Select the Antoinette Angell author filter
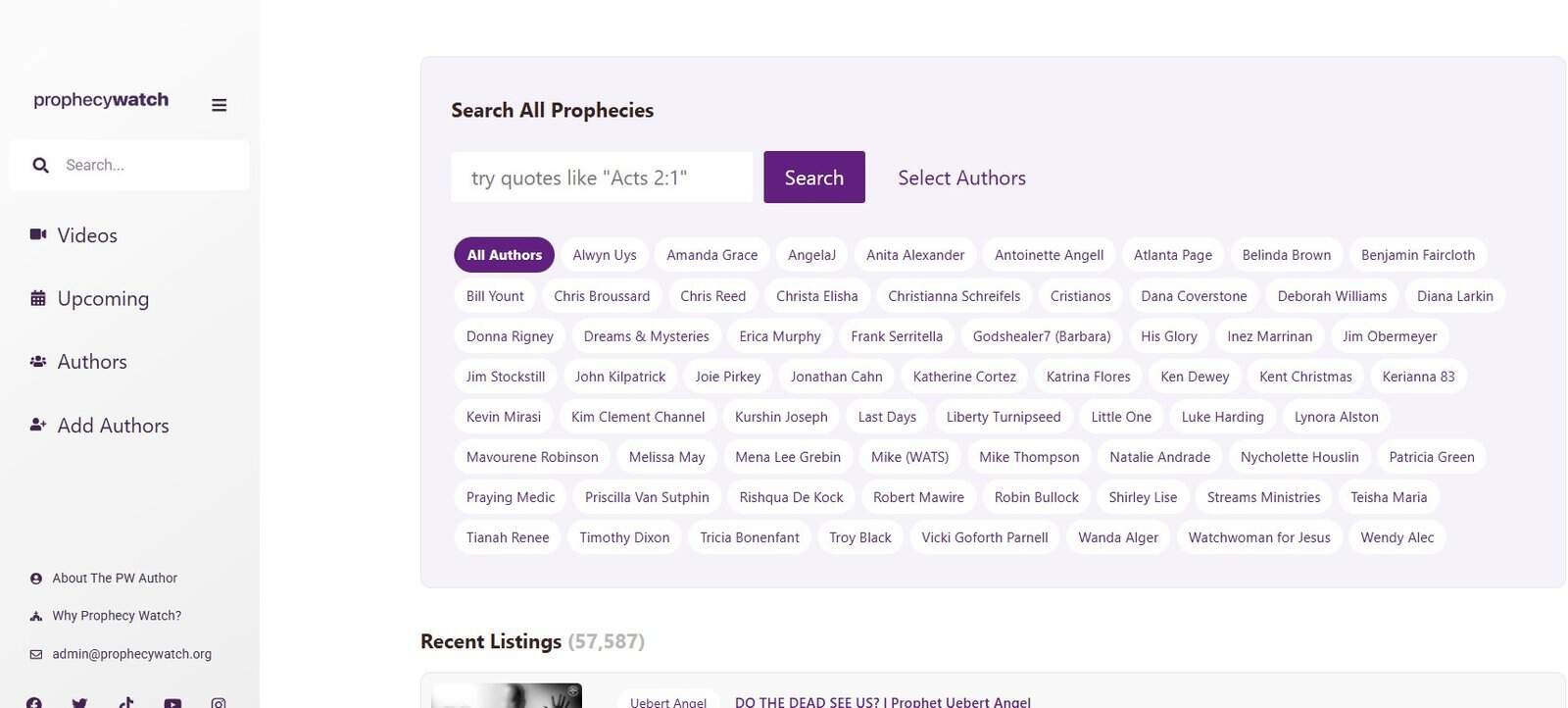The height and width of the screenshot is (708, 1568). pos(1049,255)
